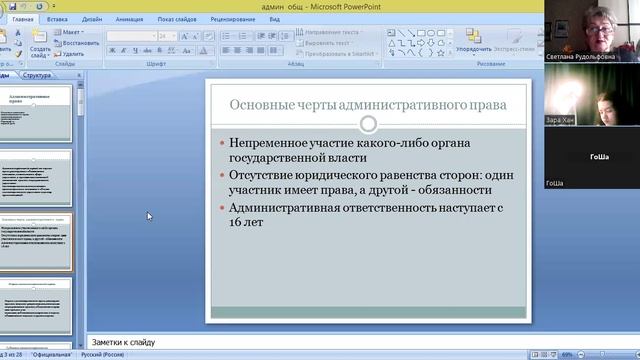Click the Удалить slide button
This screenshot has width=640, height=360.
click(69, 54)
